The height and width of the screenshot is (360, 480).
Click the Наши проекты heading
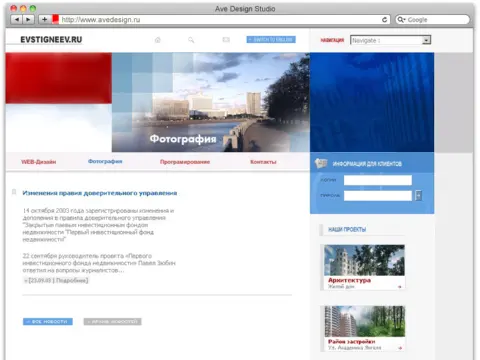[347, 229]
